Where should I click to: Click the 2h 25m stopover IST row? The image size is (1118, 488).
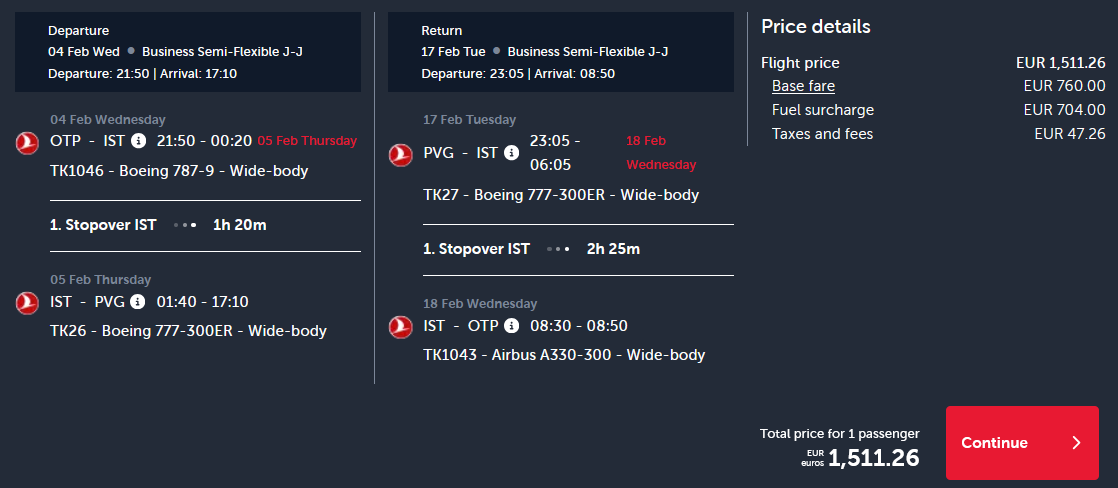(x=561, y=249)
